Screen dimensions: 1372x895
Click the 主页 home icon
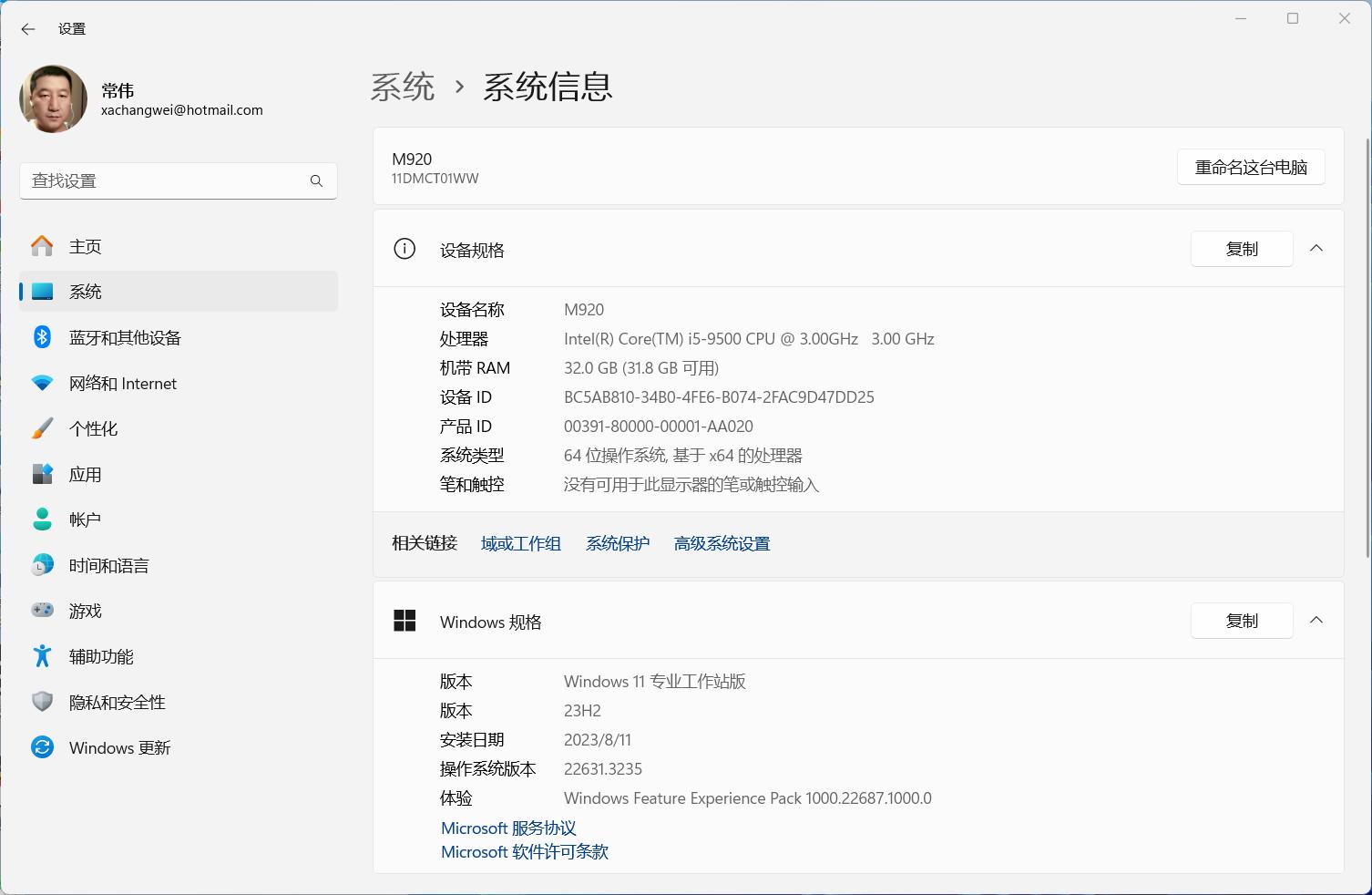[x=42, y=246]
